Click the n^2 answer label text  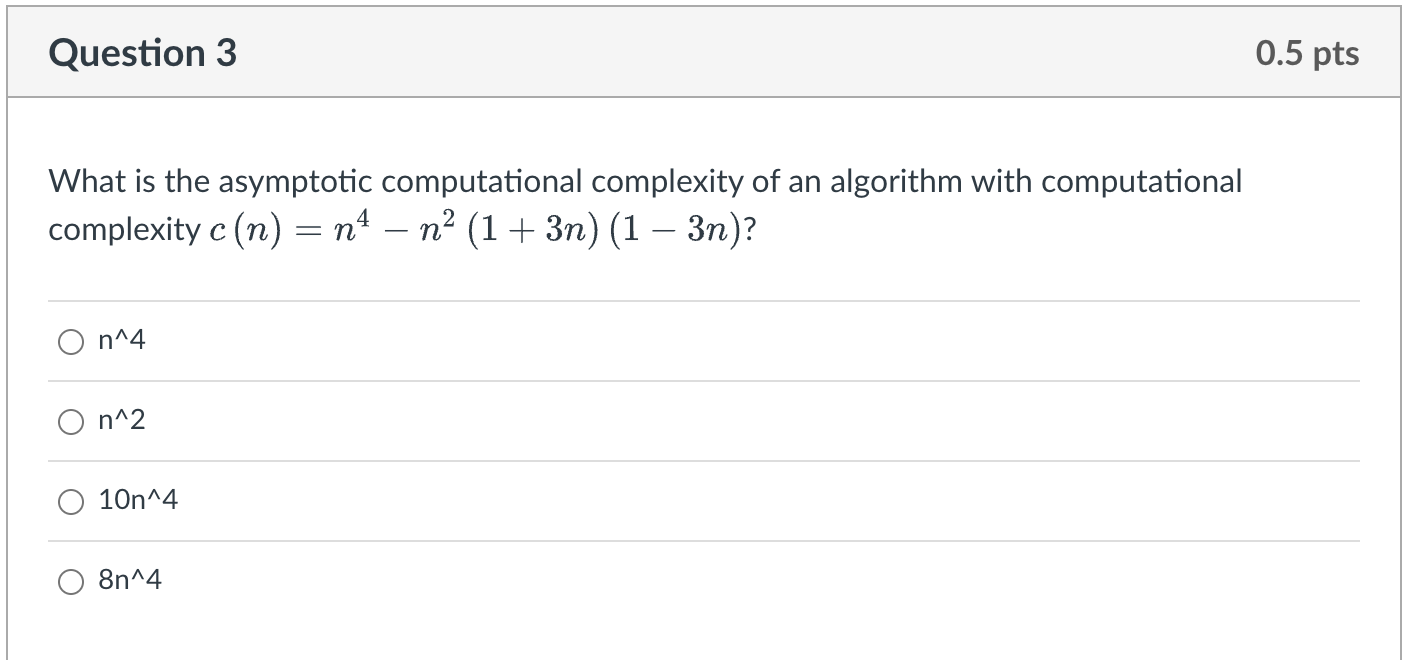point(119,421)
